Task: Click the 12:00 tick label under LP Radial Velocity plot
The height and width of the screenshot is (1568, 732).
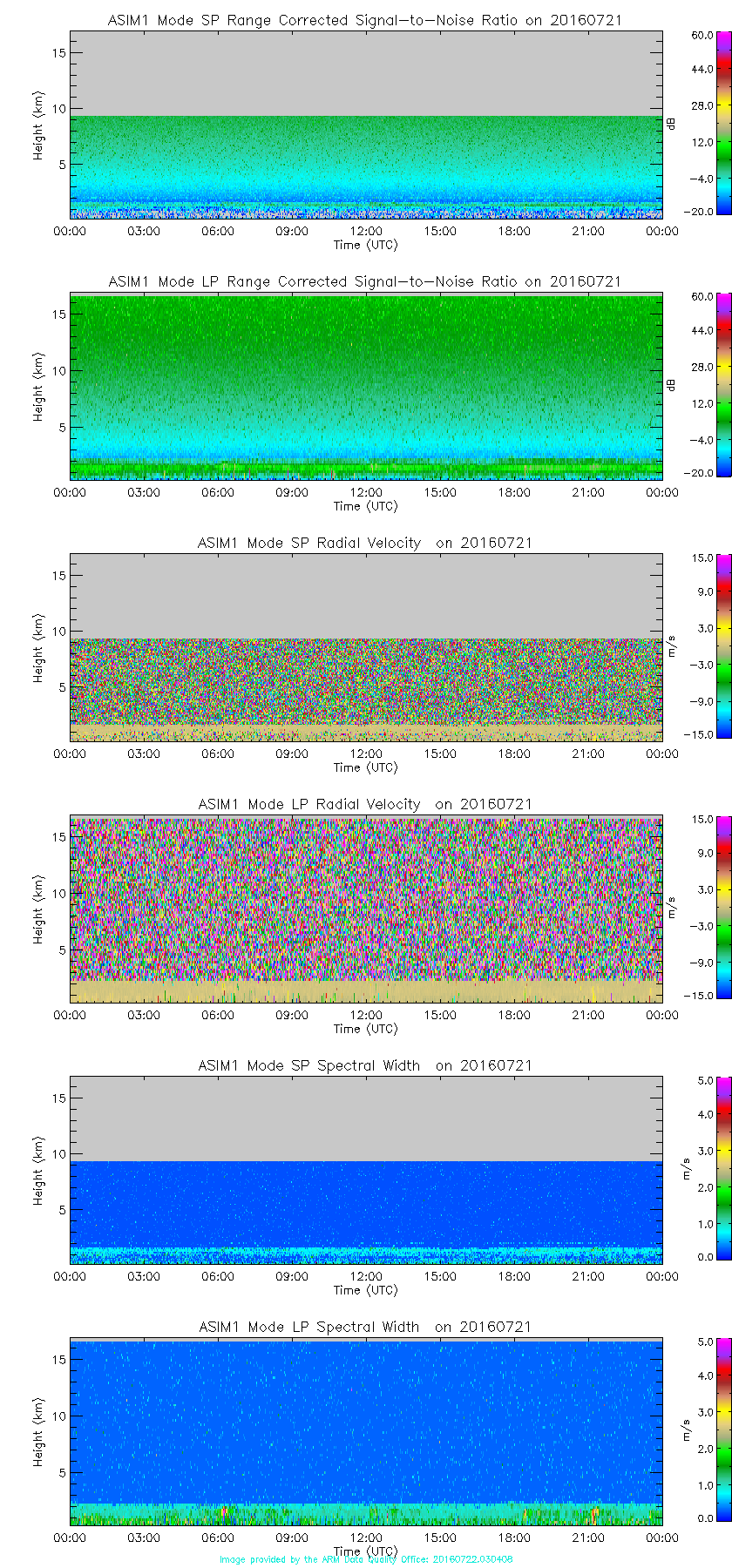Action: 366,1015
